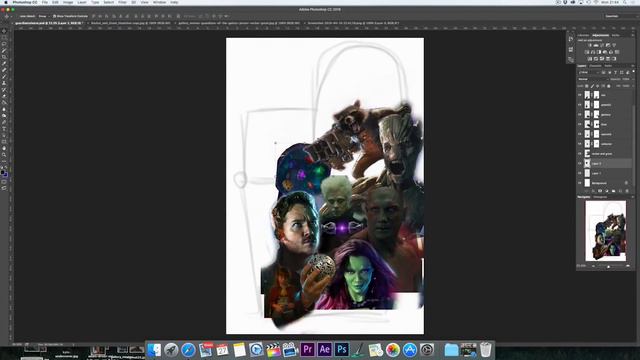
Task: Open Adobe After Effects from the dock
Action: (324, 349)
